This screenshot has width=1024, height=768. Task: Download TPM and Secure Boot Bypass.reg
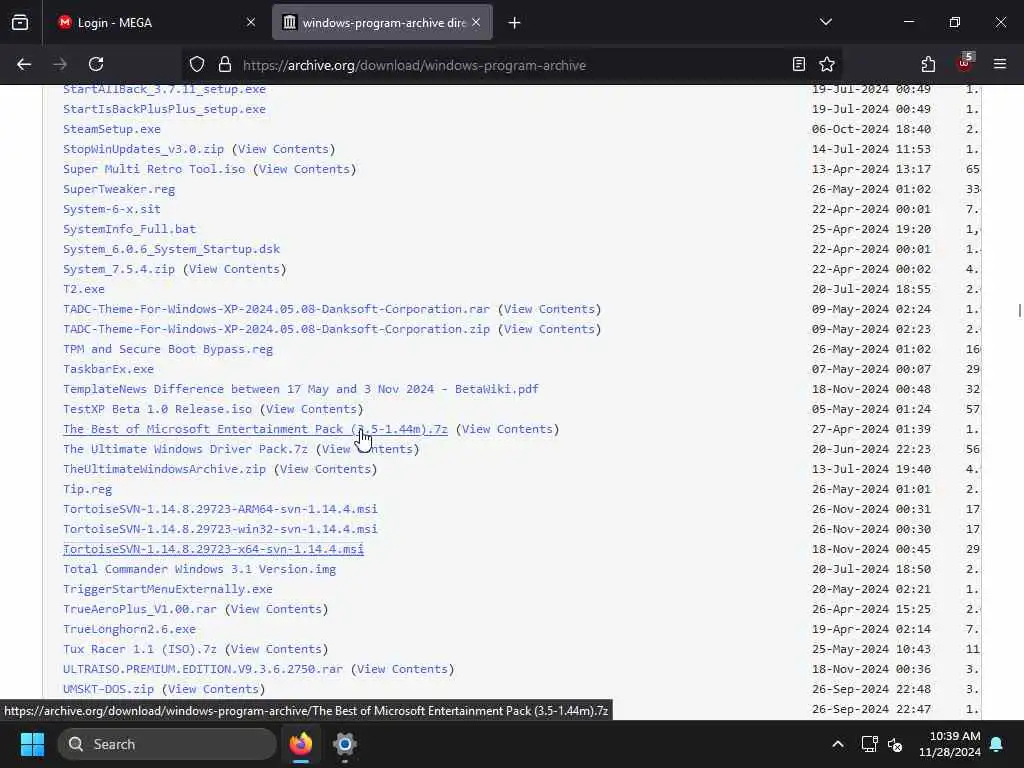pyautogui.click(x=168, y=349)
